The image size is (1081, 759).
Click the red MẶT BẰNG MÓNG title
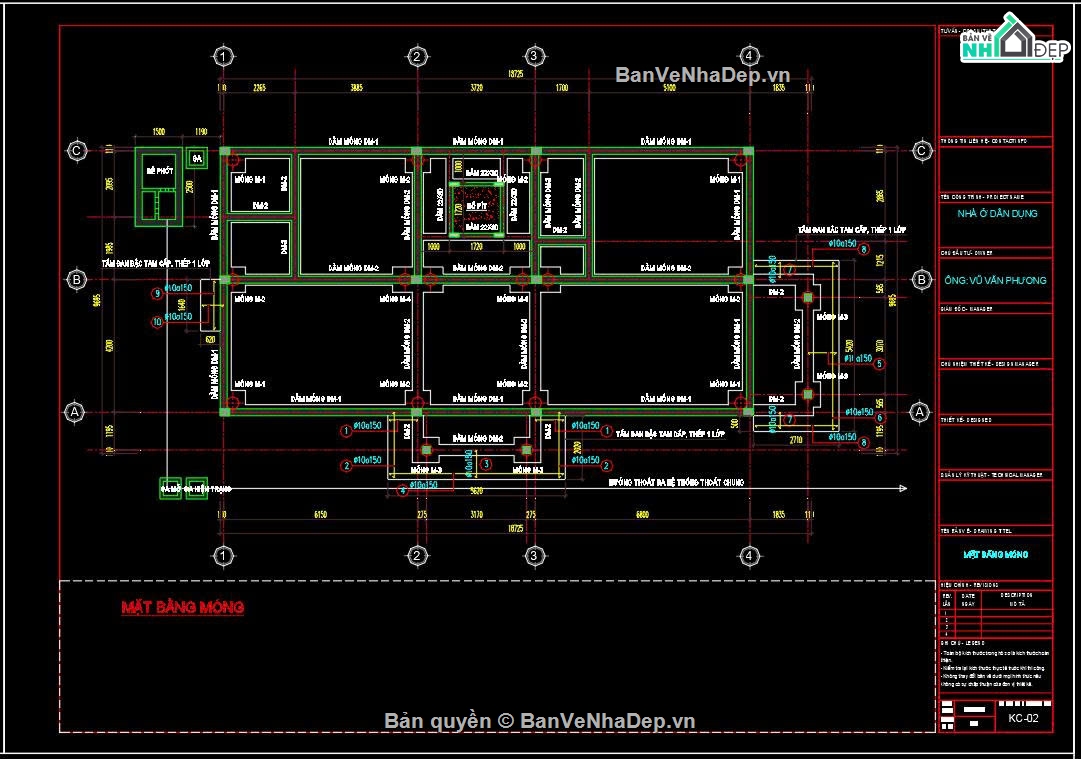(x=183, y=607)
